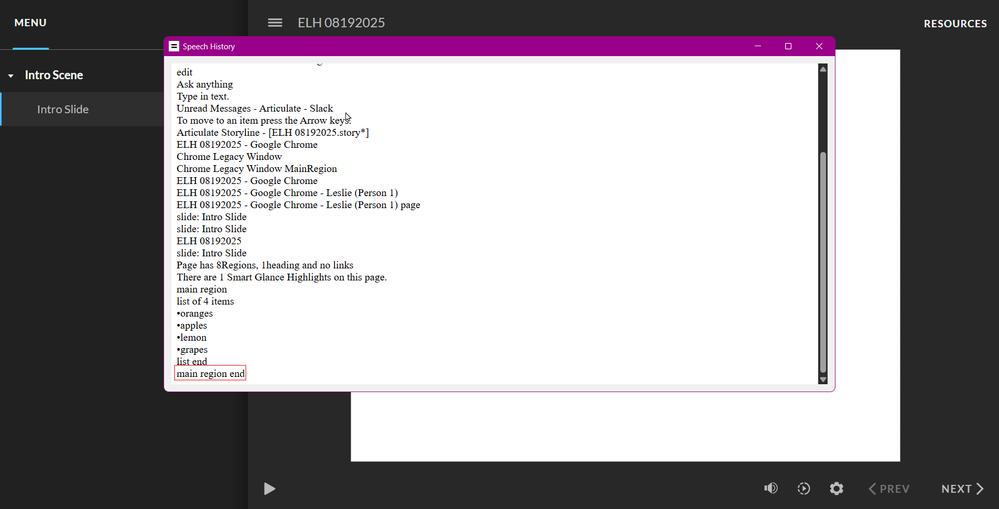This screenshot has width=999, height=509.
Task: Click the ELH 08192025 course title
Action: point(341,23)
